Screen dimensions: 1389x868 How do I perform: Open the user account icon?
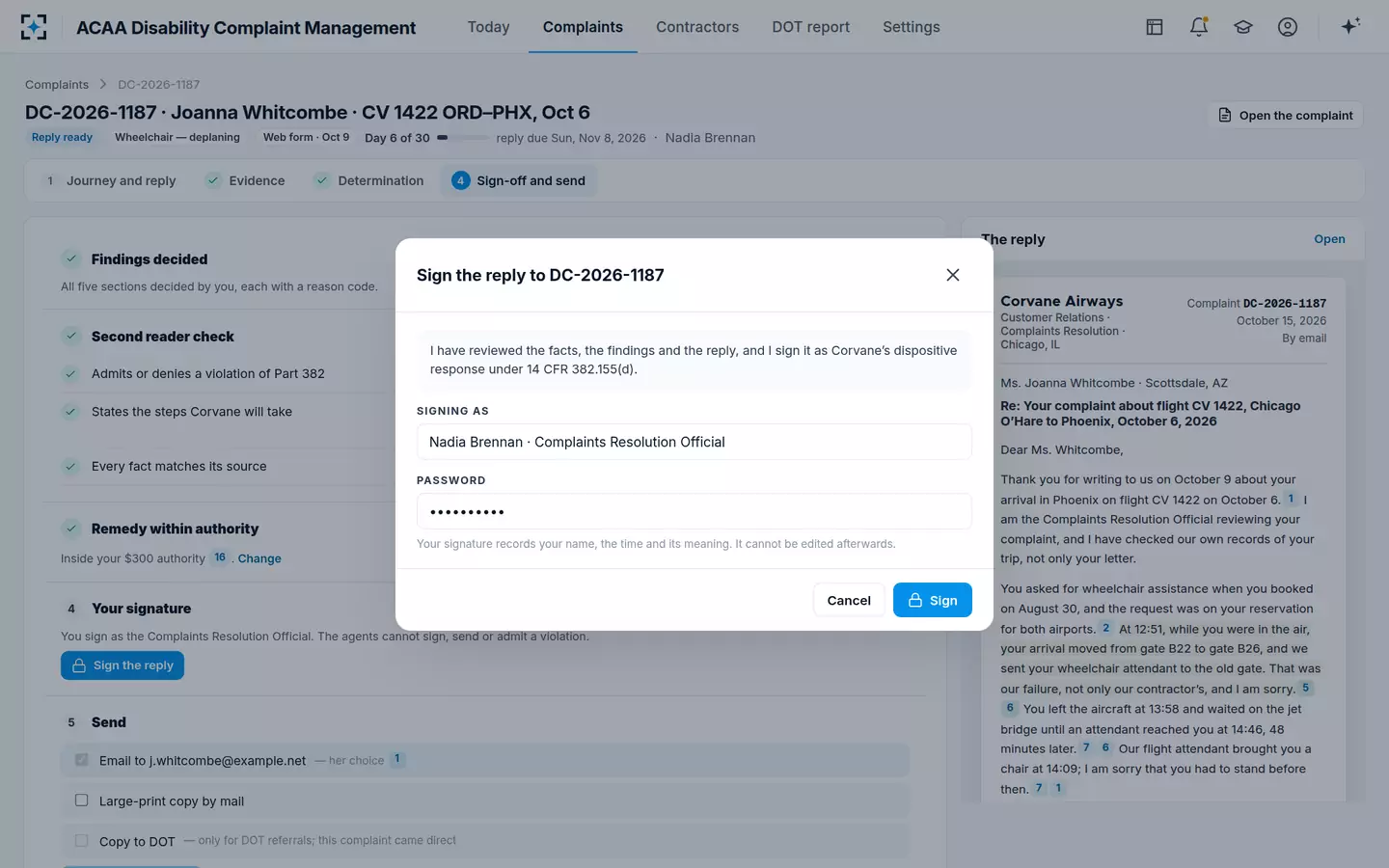(1288, 27)
